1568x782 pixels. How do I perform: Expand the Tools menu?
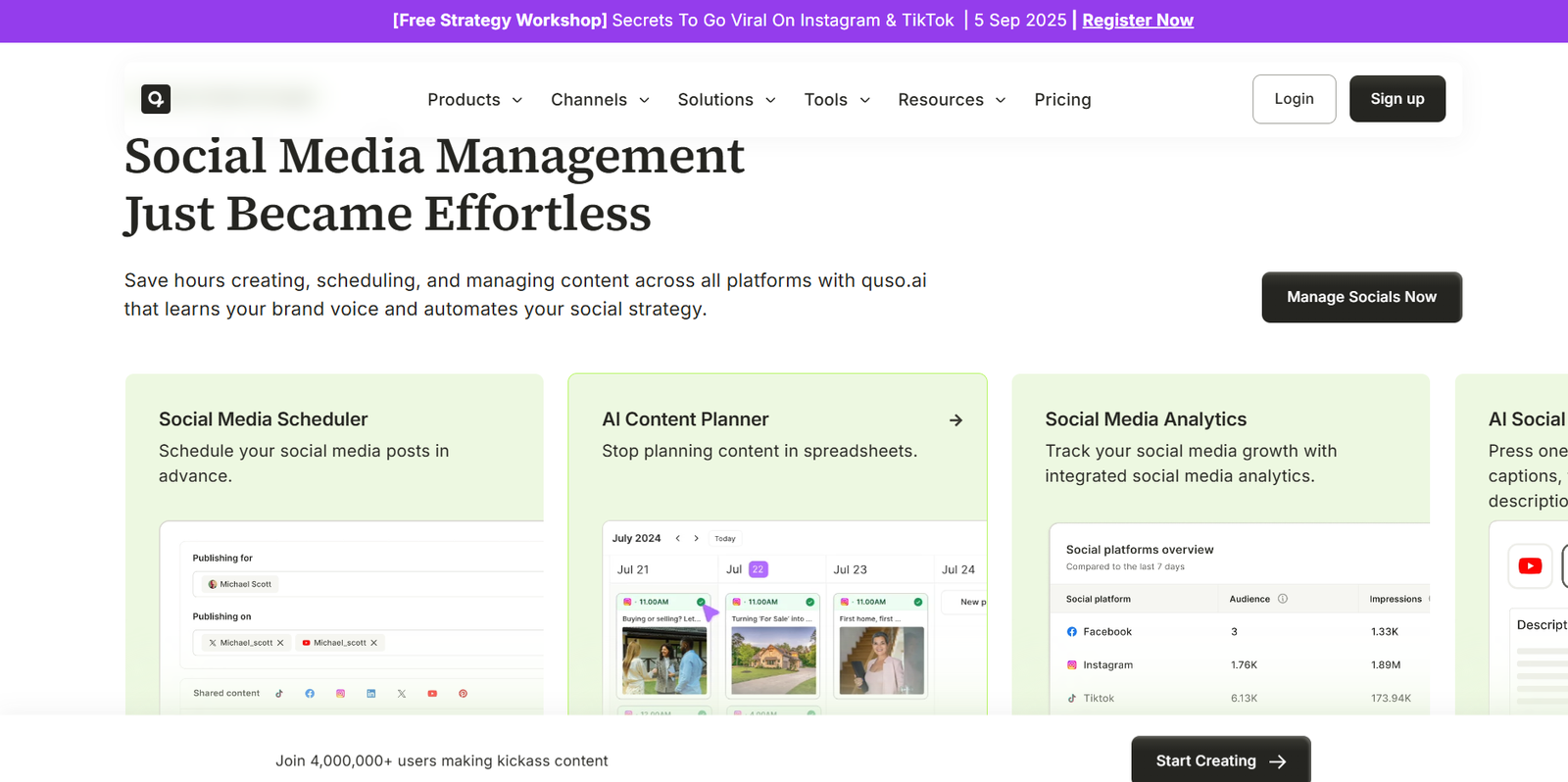[837, 100]
